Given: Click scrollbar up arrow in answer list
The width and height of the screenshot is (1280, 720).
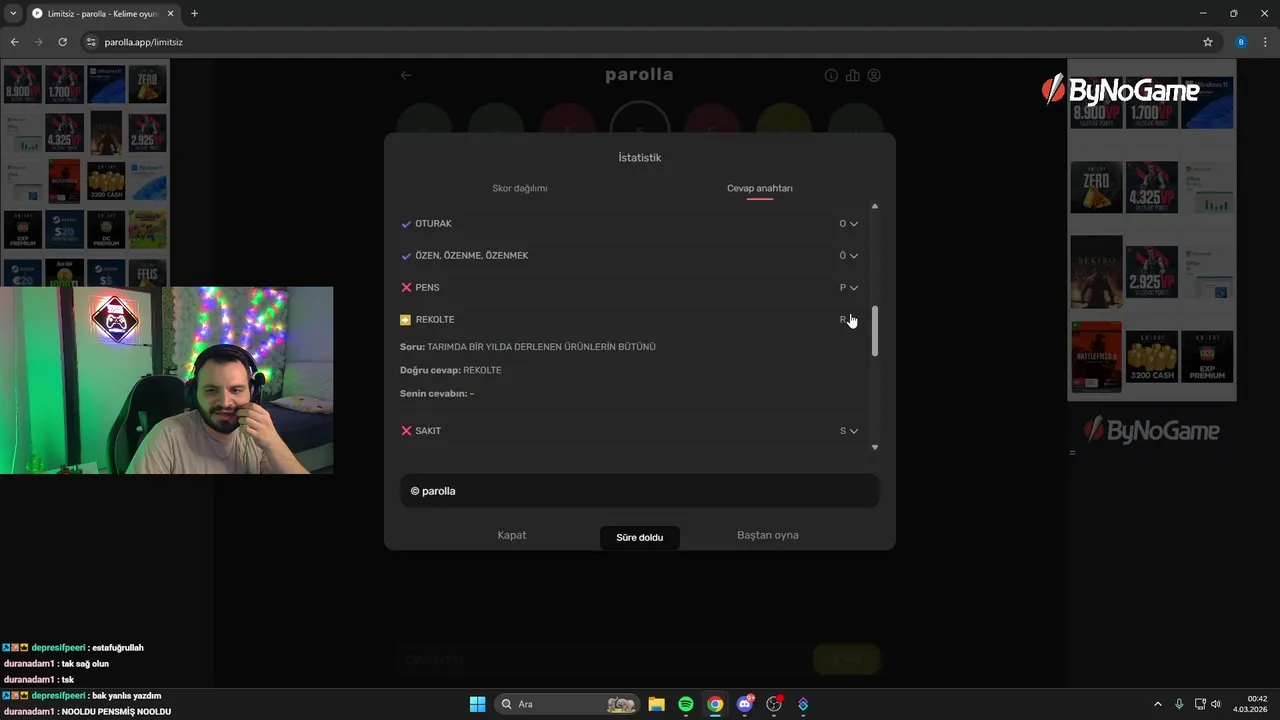Looking at the screenshot, I should point(875,206).
